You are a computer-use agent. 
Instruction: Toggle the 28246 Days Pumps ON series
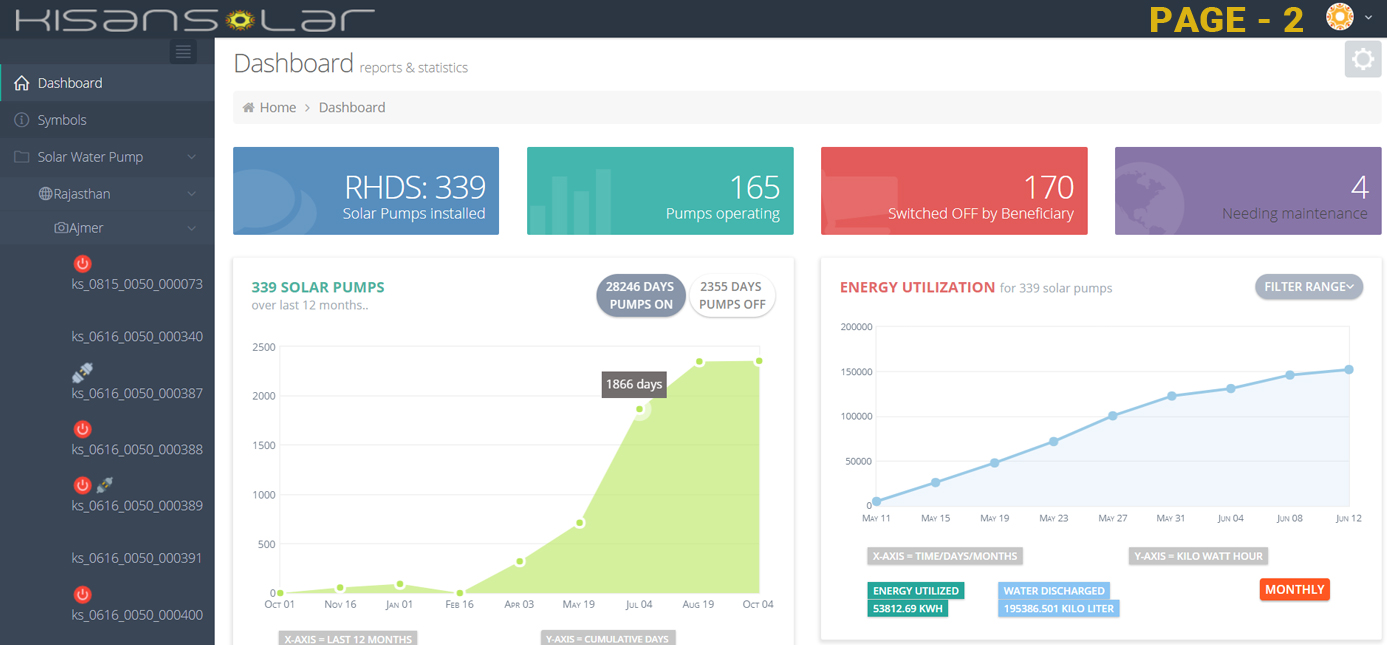tap(641, 295)
